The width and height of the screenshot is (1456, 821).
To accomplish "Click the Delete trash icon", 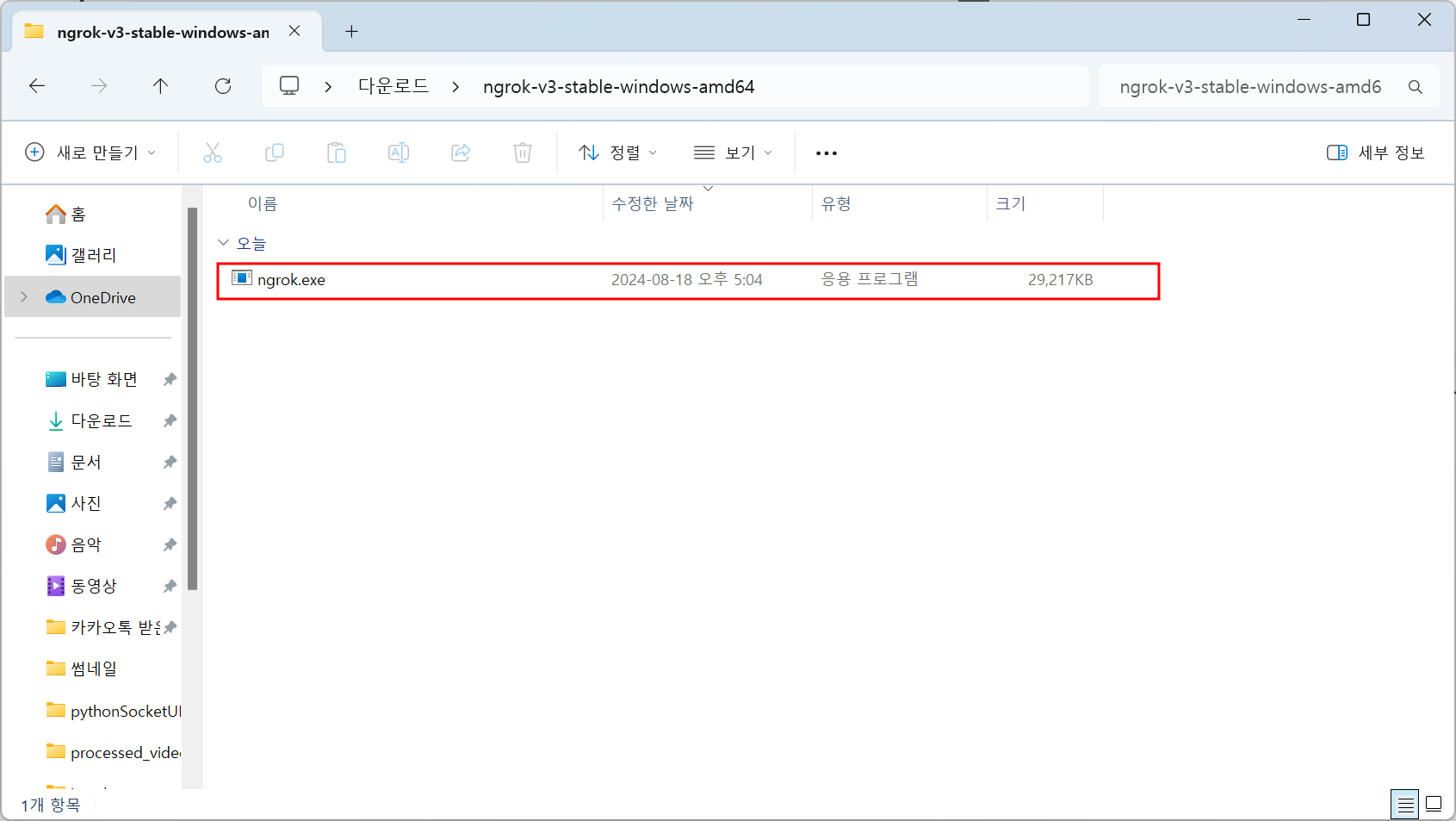I will click(523, 152).
